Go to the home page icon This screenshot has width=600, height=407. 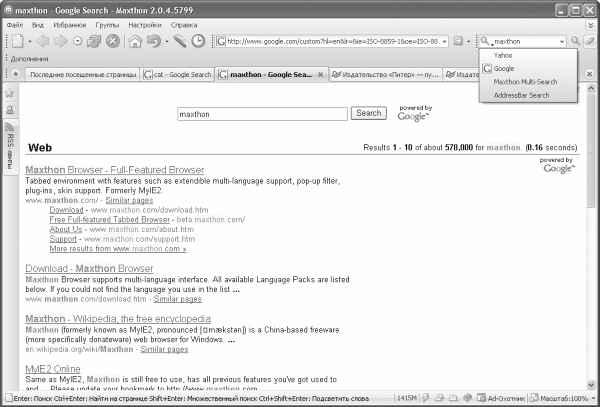point(135,41)
